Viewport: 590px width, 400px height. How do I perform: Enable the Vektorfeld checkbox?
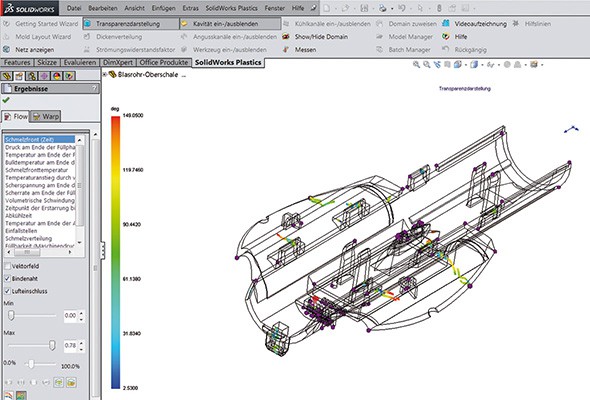click(7, 266)
